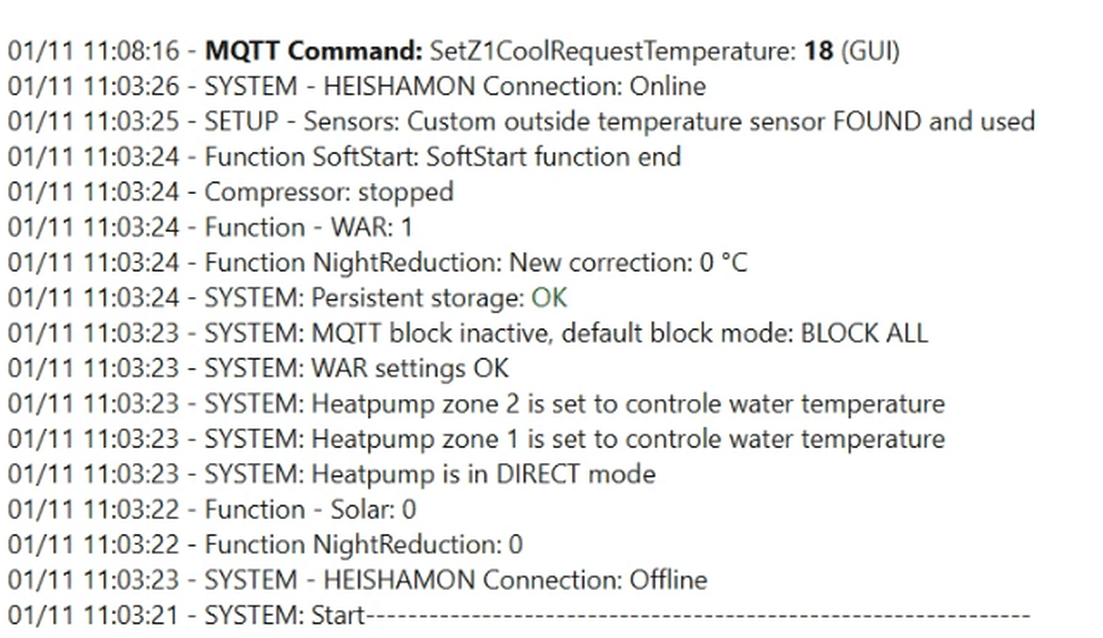Click the green OK persistent storage status
Viewport: 1103px width, 638px height.
click(549, 298)
